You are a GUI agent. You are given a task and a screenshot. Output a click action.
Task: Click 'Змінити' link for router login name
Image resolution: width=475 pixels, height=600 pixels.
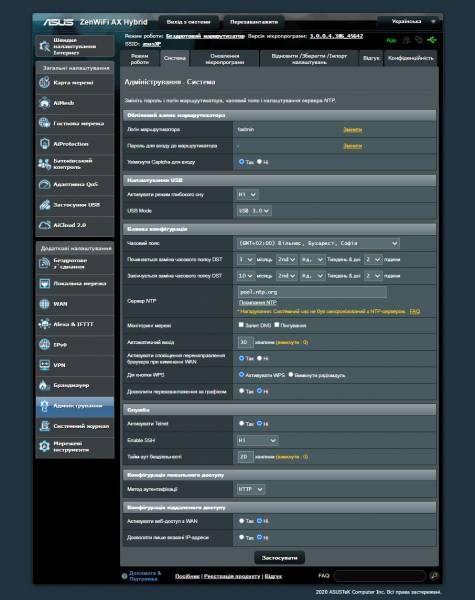[x=353, y=130]
